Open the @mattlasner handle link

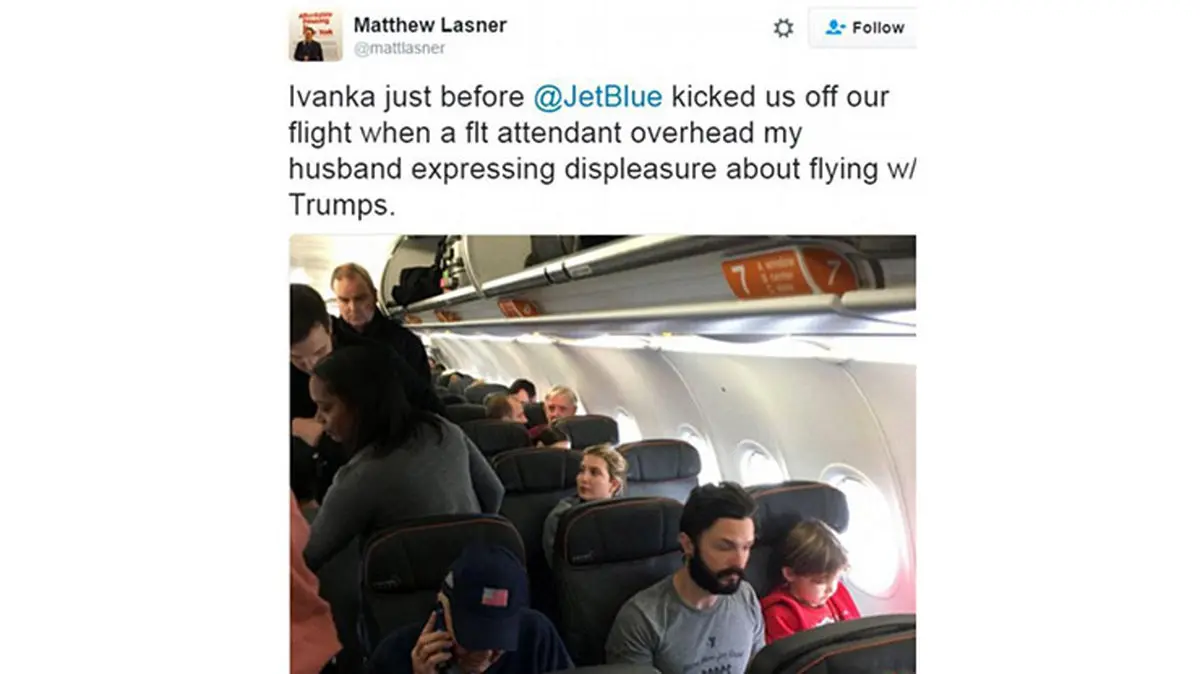pos(399,47)
